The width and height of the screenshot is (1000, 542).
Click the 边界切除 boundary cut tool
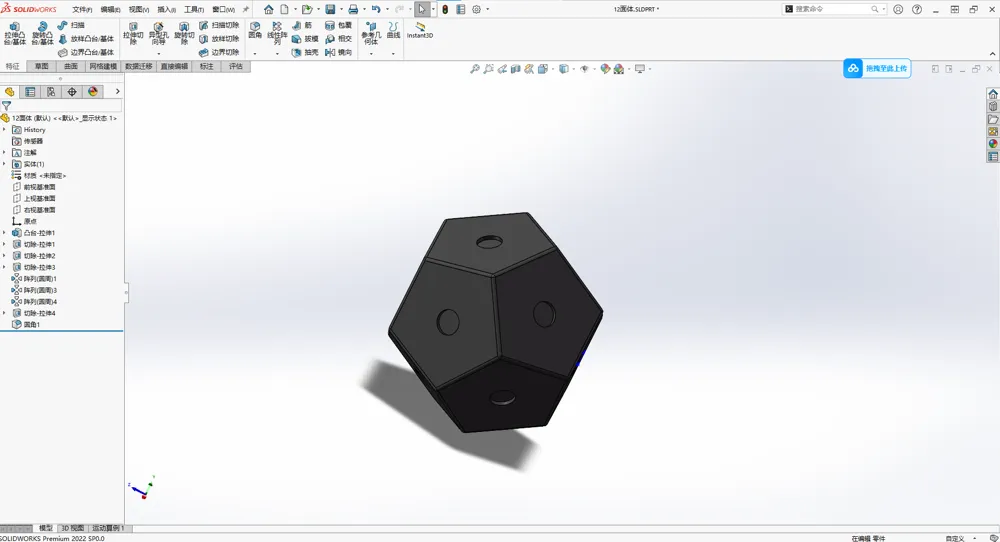click(x=219, y=52)
